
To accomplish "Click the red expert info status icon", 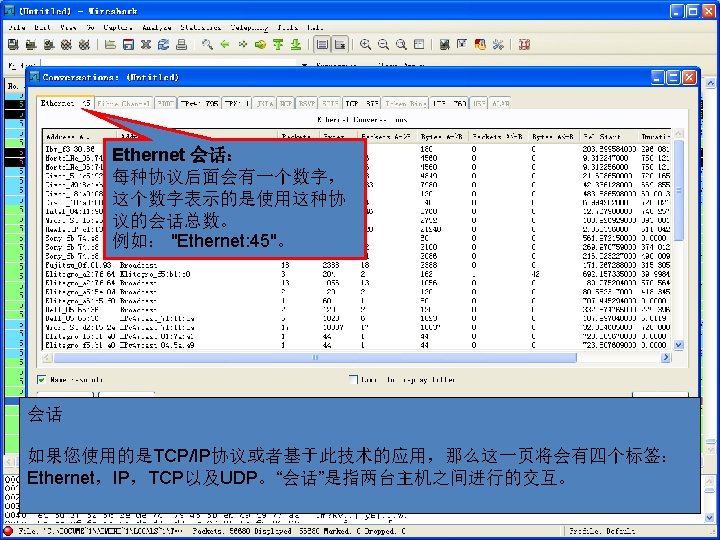I will pyautogui.click(x=8, y=531).
